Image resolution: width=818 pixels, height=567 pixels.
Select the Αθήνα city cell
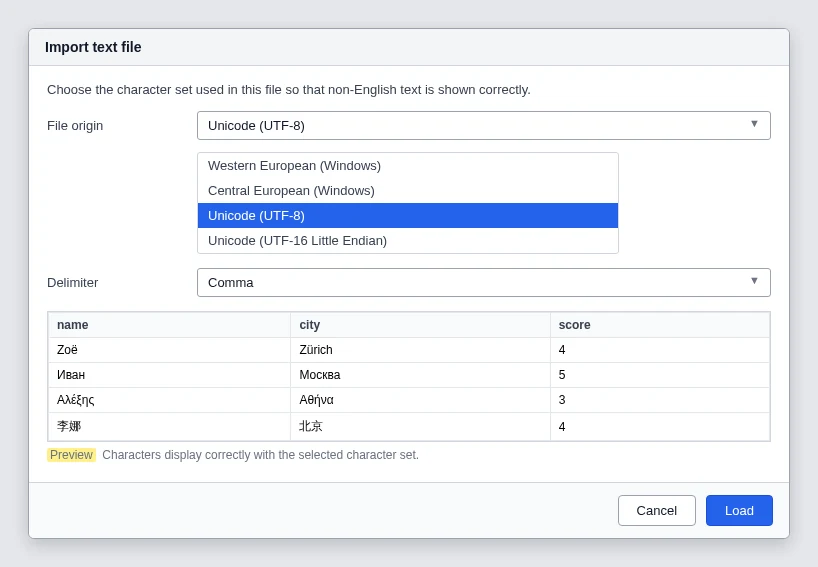pyautogui.click(x=420, y=400)
